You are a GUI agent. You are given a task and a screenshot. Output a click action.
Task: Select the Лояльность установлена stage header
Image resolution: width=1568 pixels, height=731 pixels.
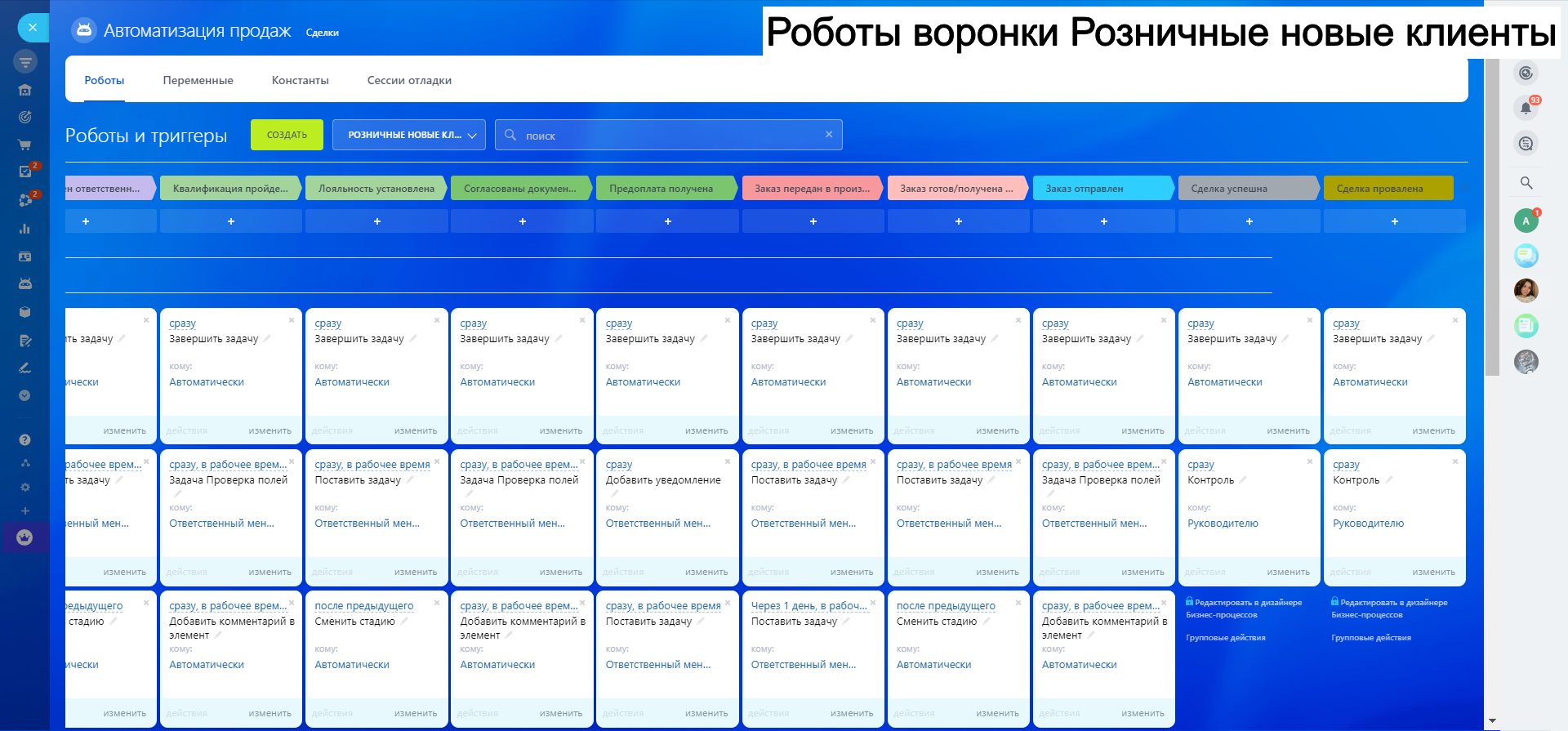[x=376, y=189]
